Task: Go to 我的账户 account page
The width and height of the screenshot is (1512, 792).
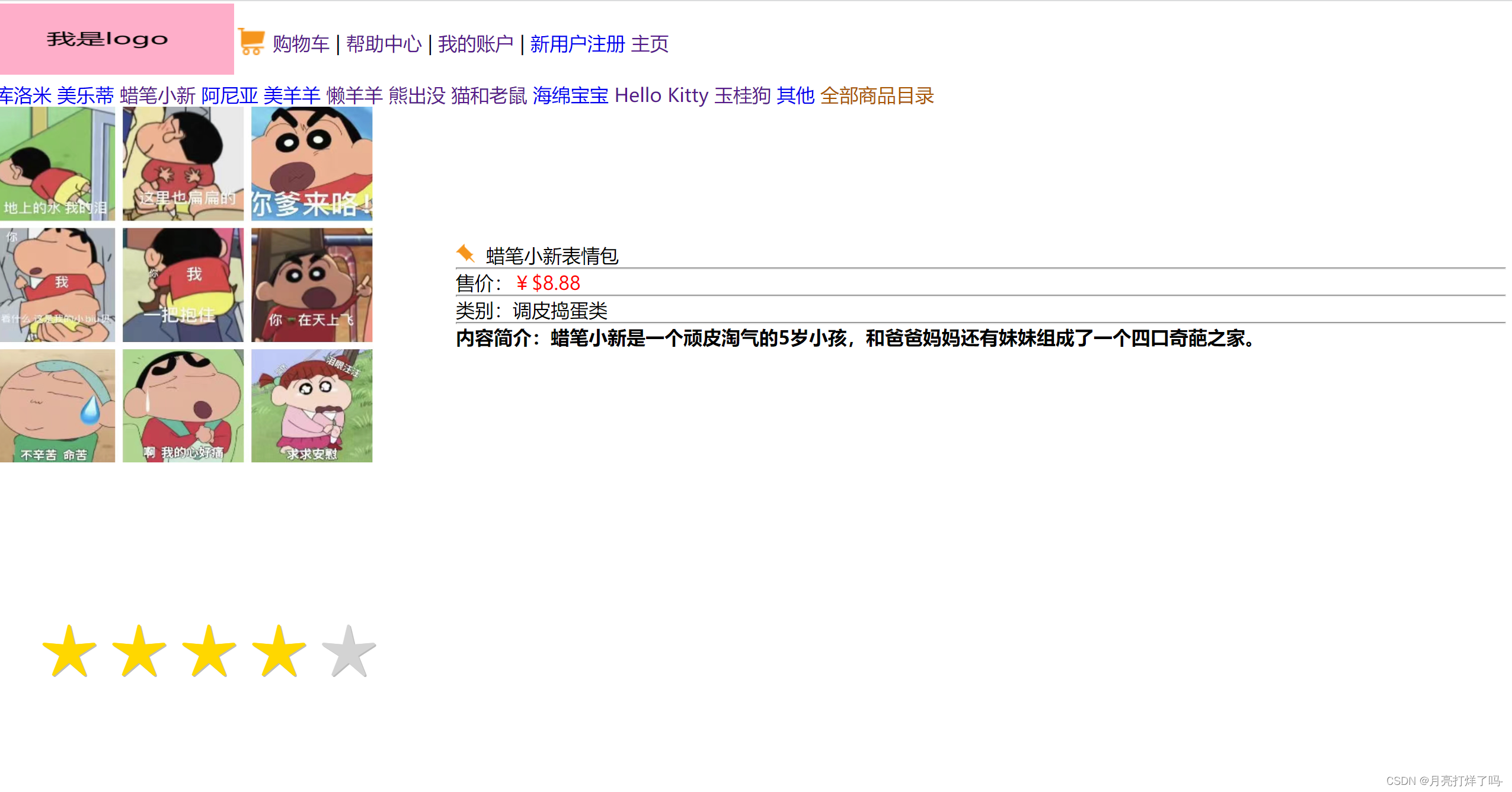Action: point(475,44)
